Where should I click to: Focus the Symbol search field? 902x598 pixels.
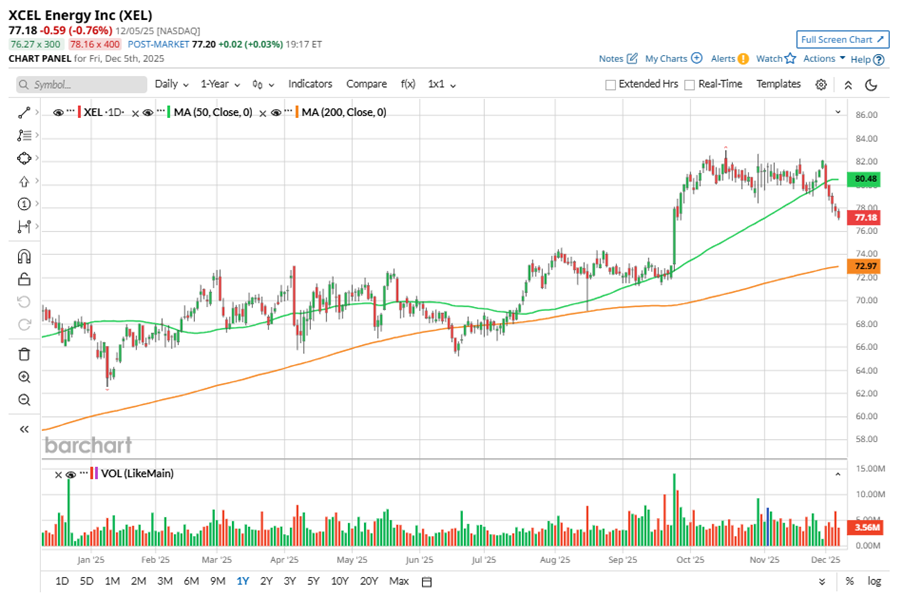(x=82, y=85)
